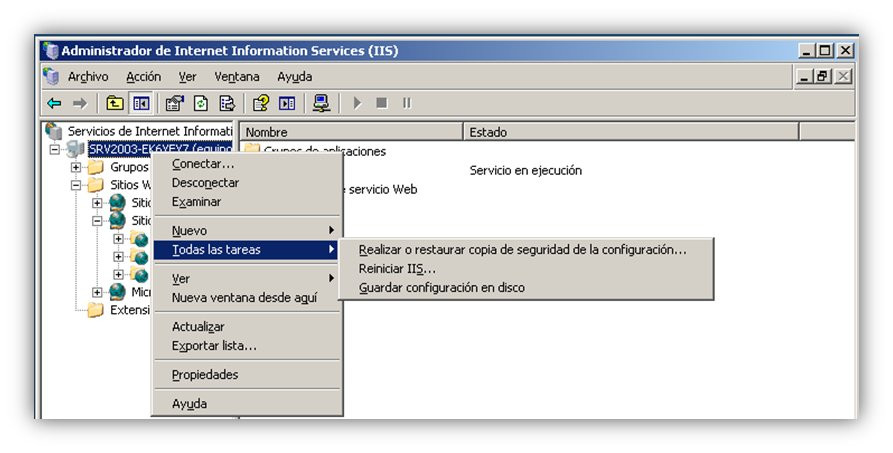Screen dimensions: 893x453
Task: Choose Conectar... from the context menu
Action: pos(248,164)
